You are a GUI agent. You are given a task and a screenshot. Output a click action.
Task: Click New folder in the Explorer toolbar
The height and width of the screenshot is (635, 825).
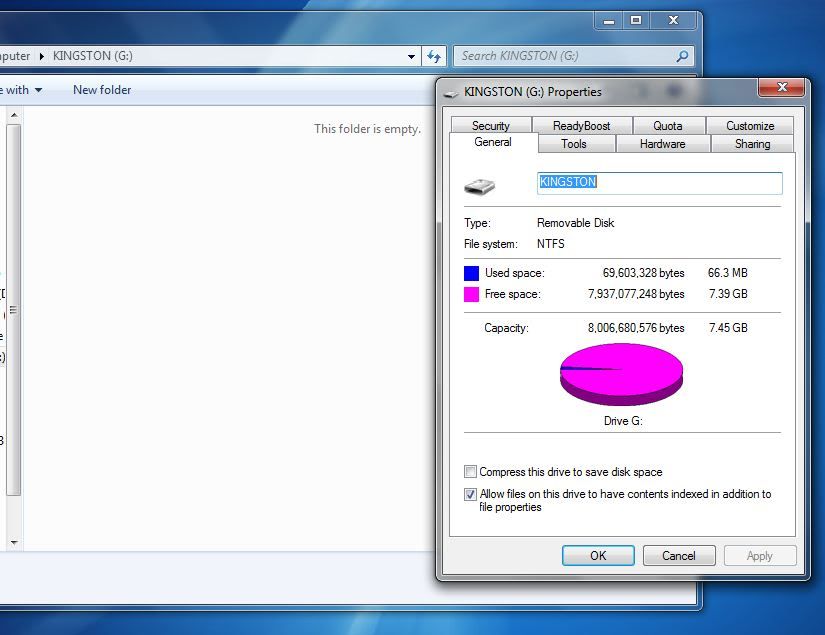click(x=102, y=90)
